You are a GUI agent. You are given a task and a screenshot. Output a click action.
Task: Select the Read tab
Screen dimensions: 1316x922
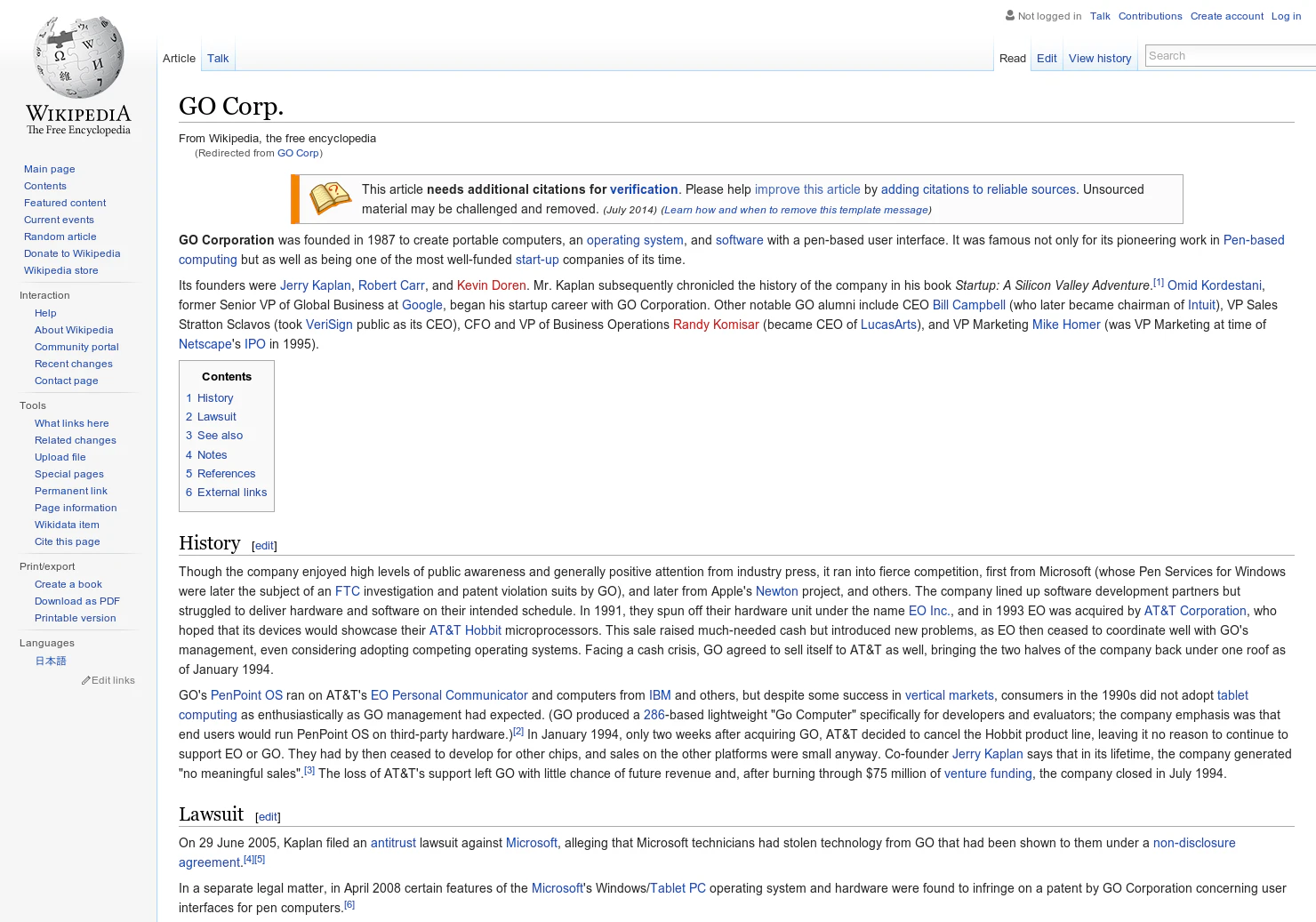coord(1012,58)
